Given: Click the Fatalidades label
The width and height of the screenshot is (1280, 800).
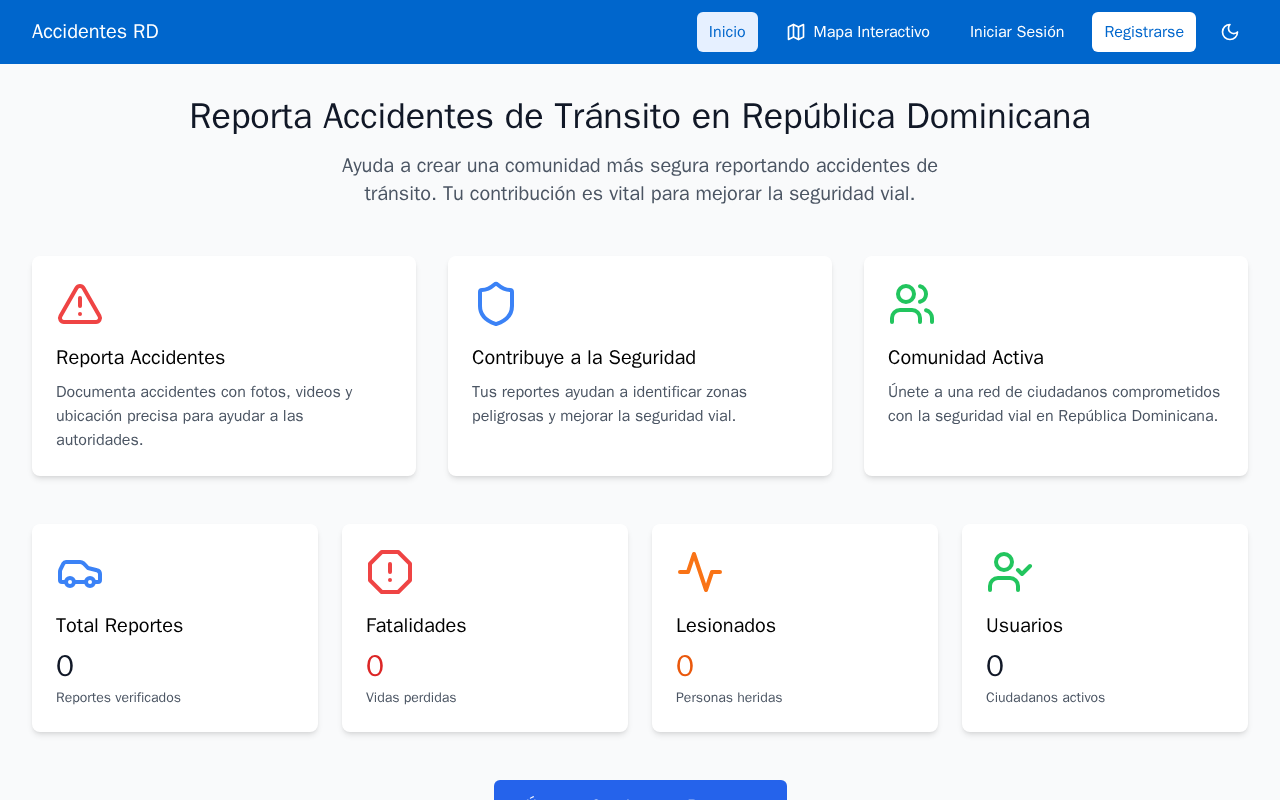Looking at the screenshot, I should point(416,626).
